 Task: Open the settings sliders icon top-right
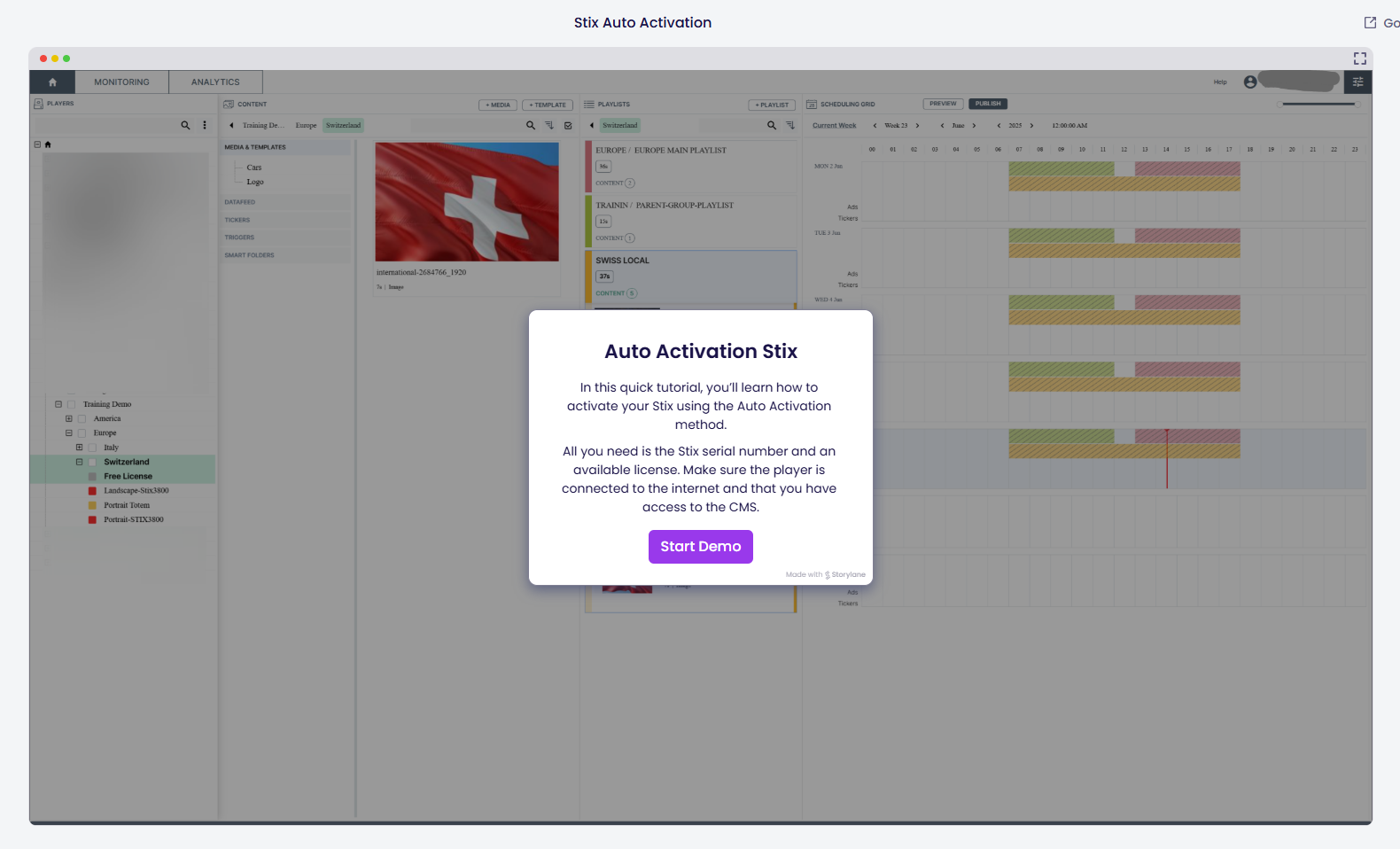coord(1357,82)
